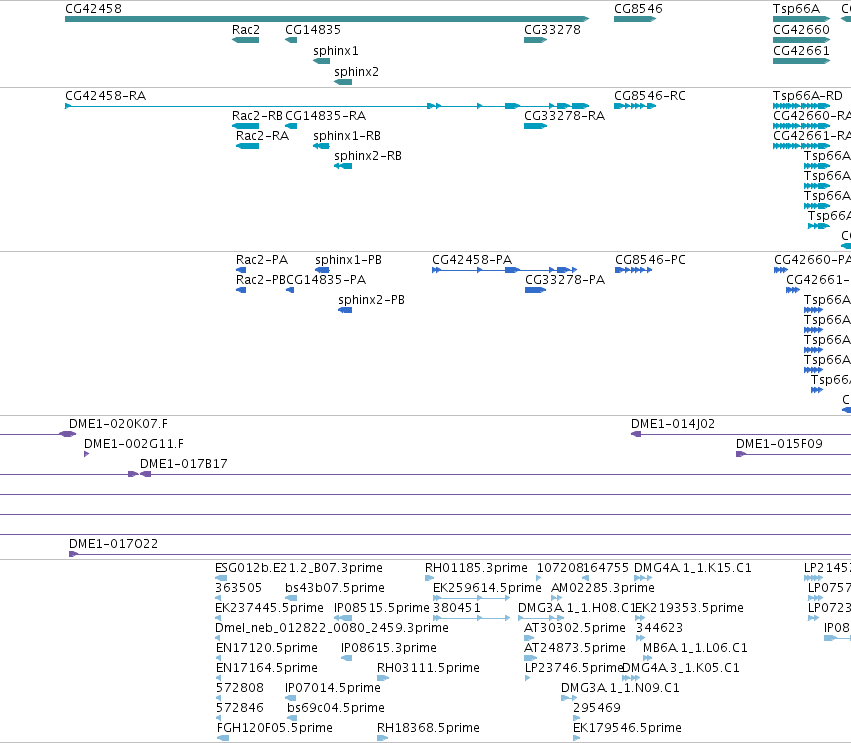
Task: Select the CG42458 gene bar
Action: click(x=327, y=19)
